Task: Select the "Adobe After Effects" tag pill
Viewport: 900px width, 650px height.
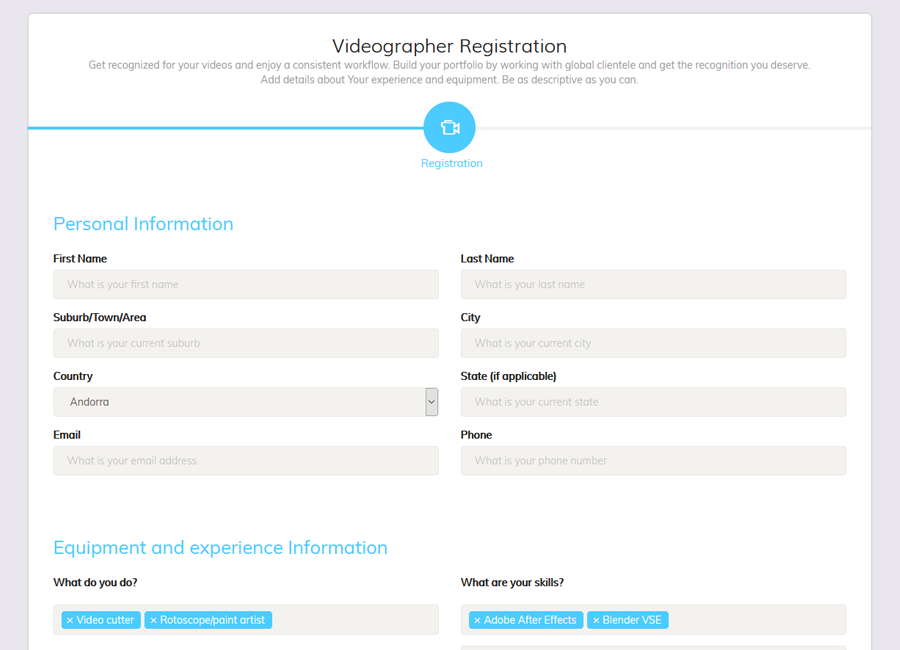Action: (525, 619)
